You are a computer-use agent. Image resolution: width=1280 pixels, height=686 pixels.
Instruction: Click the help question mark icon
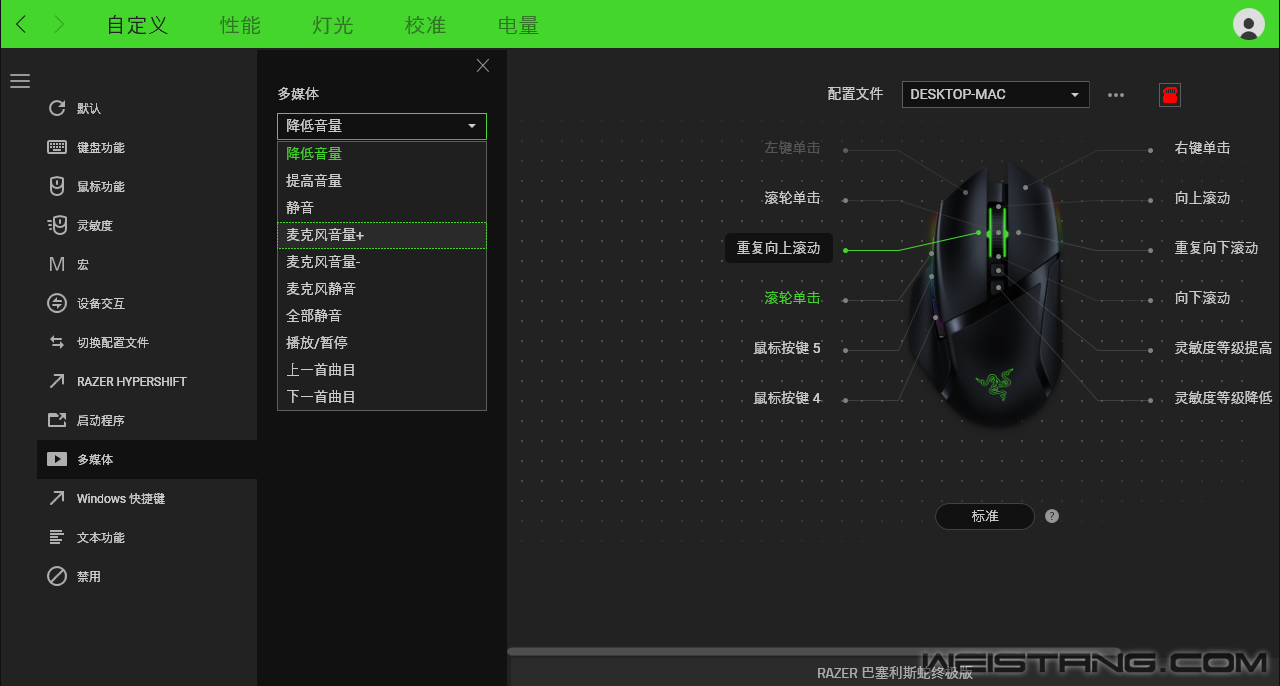pos(1051,516)
